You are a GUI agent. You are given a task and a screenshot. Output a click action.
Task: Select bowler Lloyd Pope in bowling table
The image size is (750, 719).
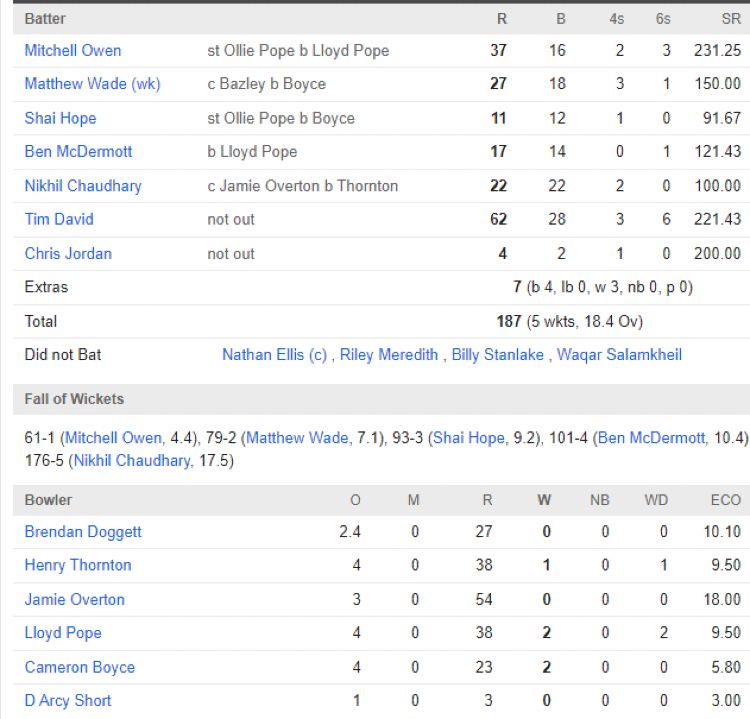(63, 633)
